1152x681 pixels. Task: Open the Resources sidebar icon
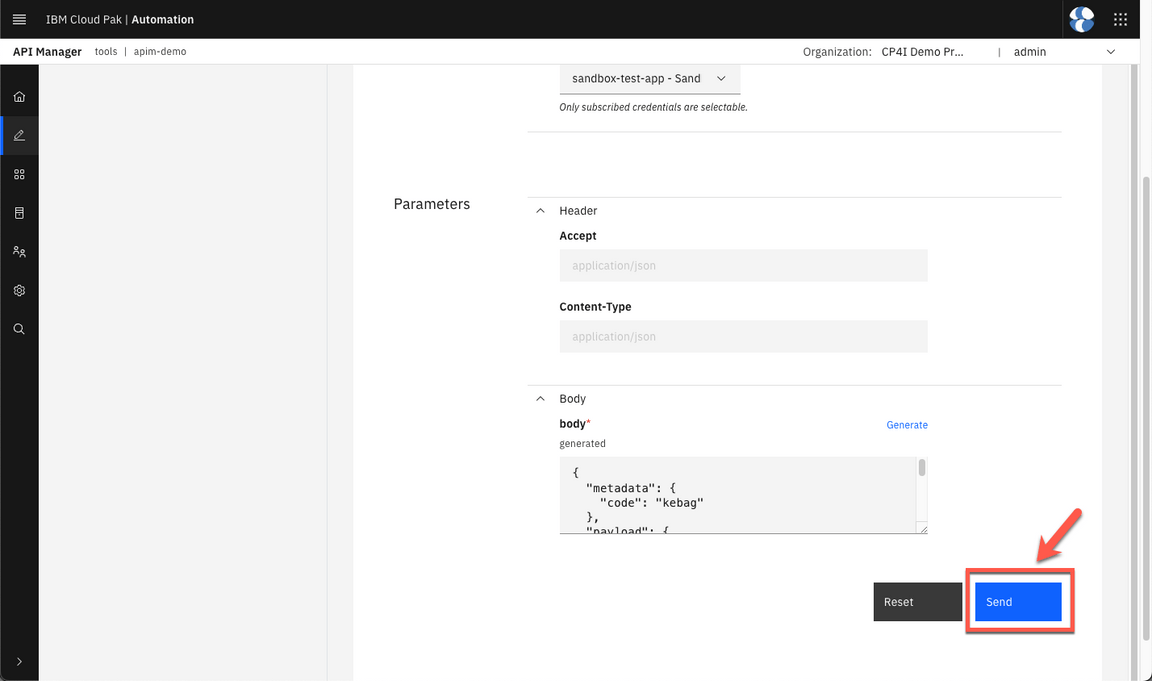pyautogui.click(x=19, y=213)
